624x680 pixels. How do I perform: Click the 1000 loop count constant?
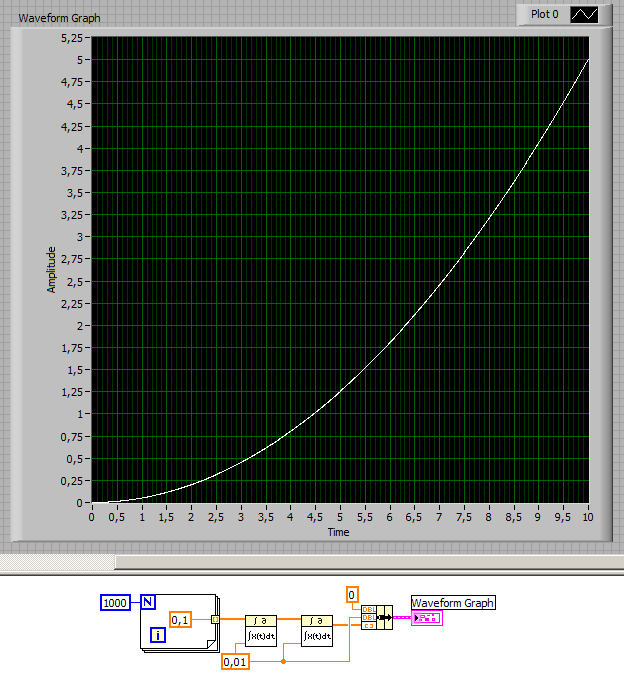coord(115,603)
